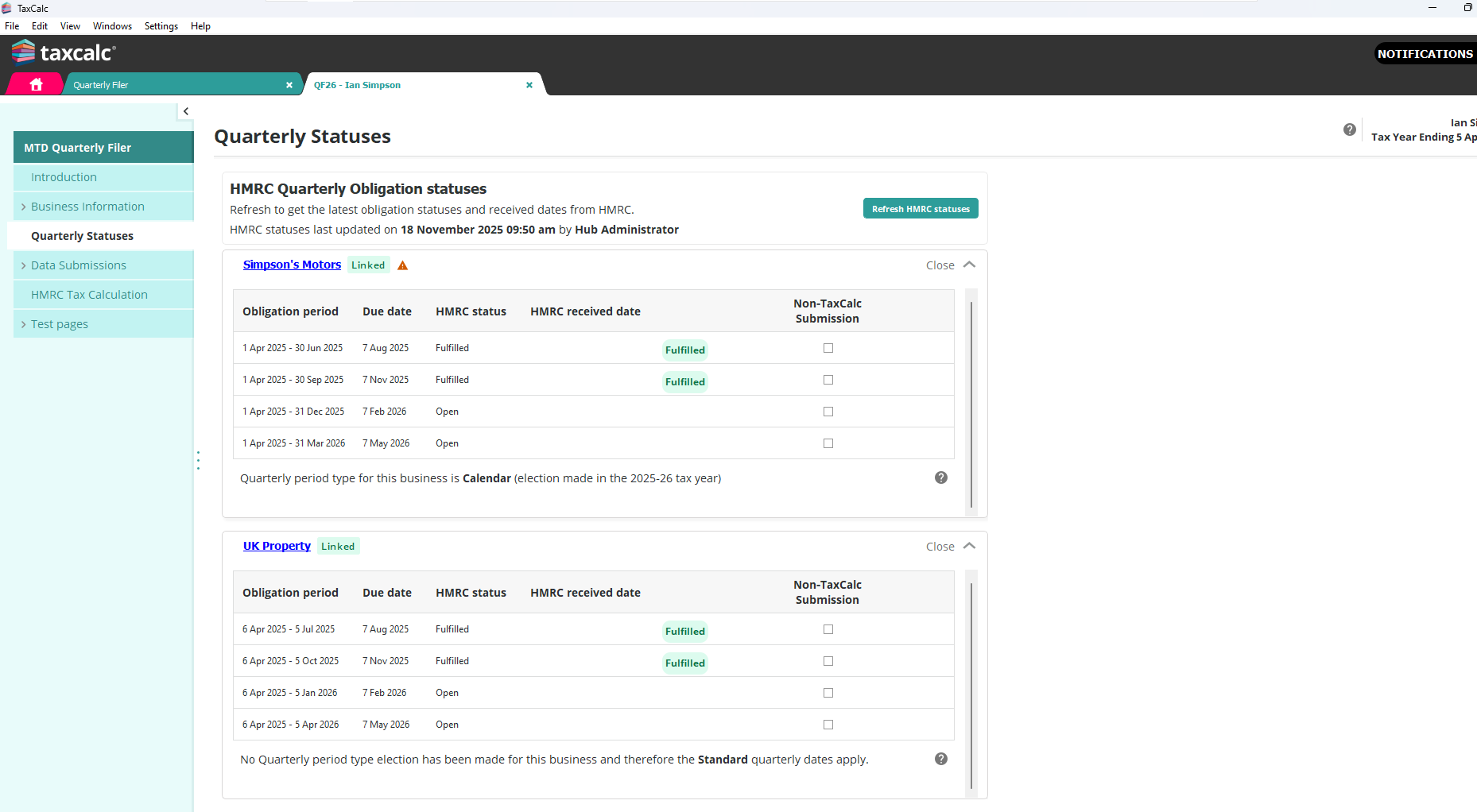The image size is (1477, 812).
Task: Select HMRC Tax Calculation in the sidebar
Action: (103, 295)
